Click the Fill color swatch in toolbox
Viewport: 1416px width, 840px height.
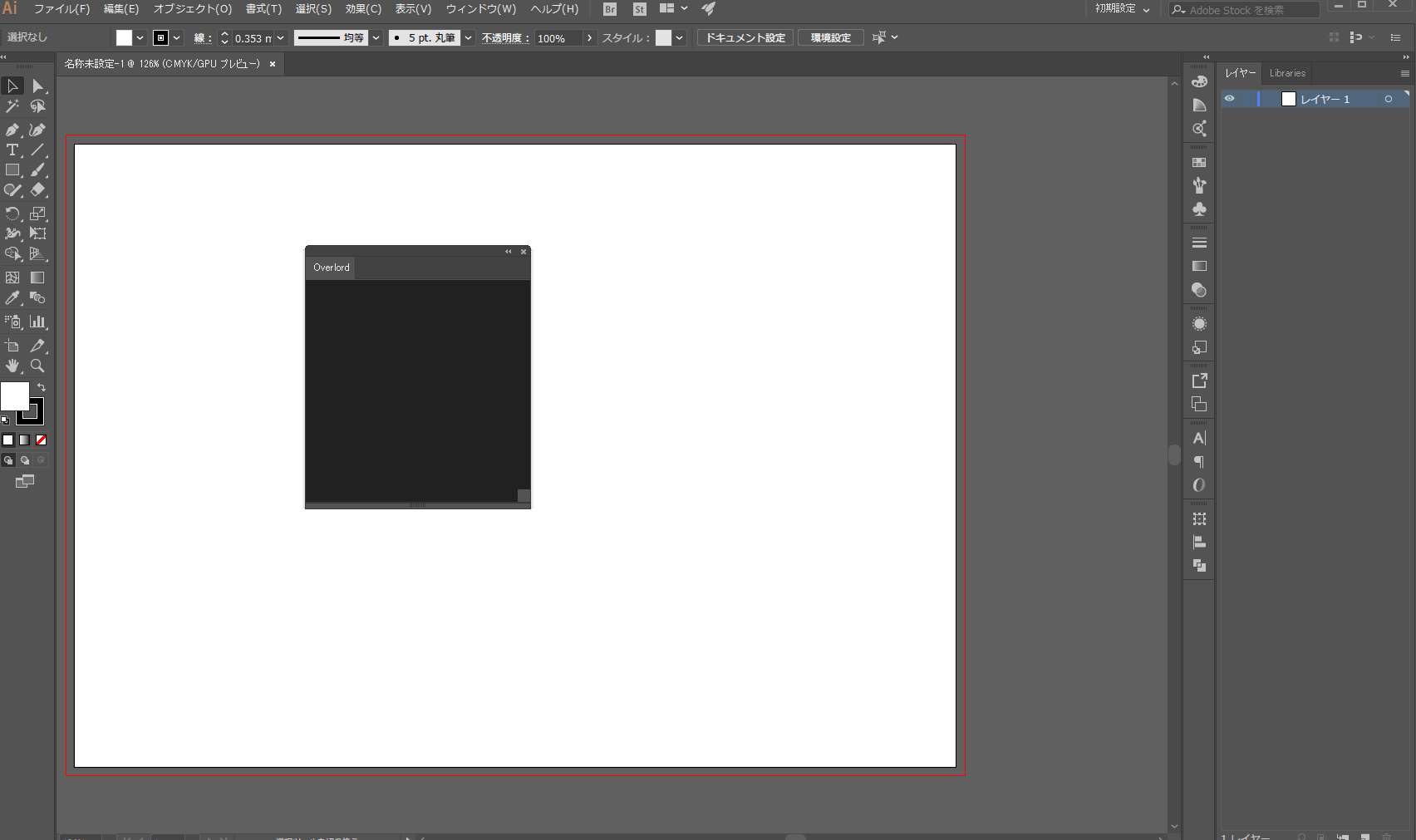point(14,396)
